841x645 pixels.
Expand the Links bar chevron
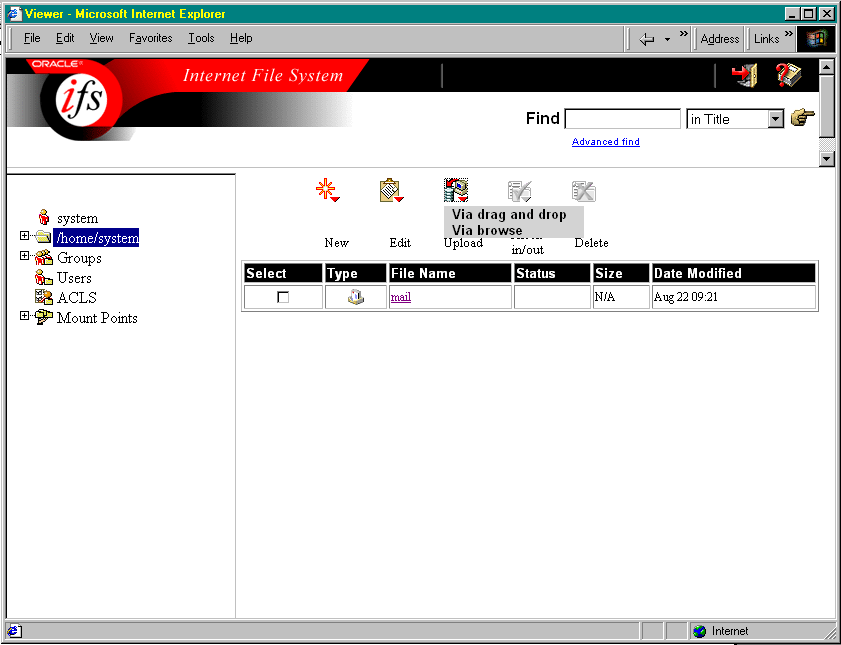pos(788,34)
